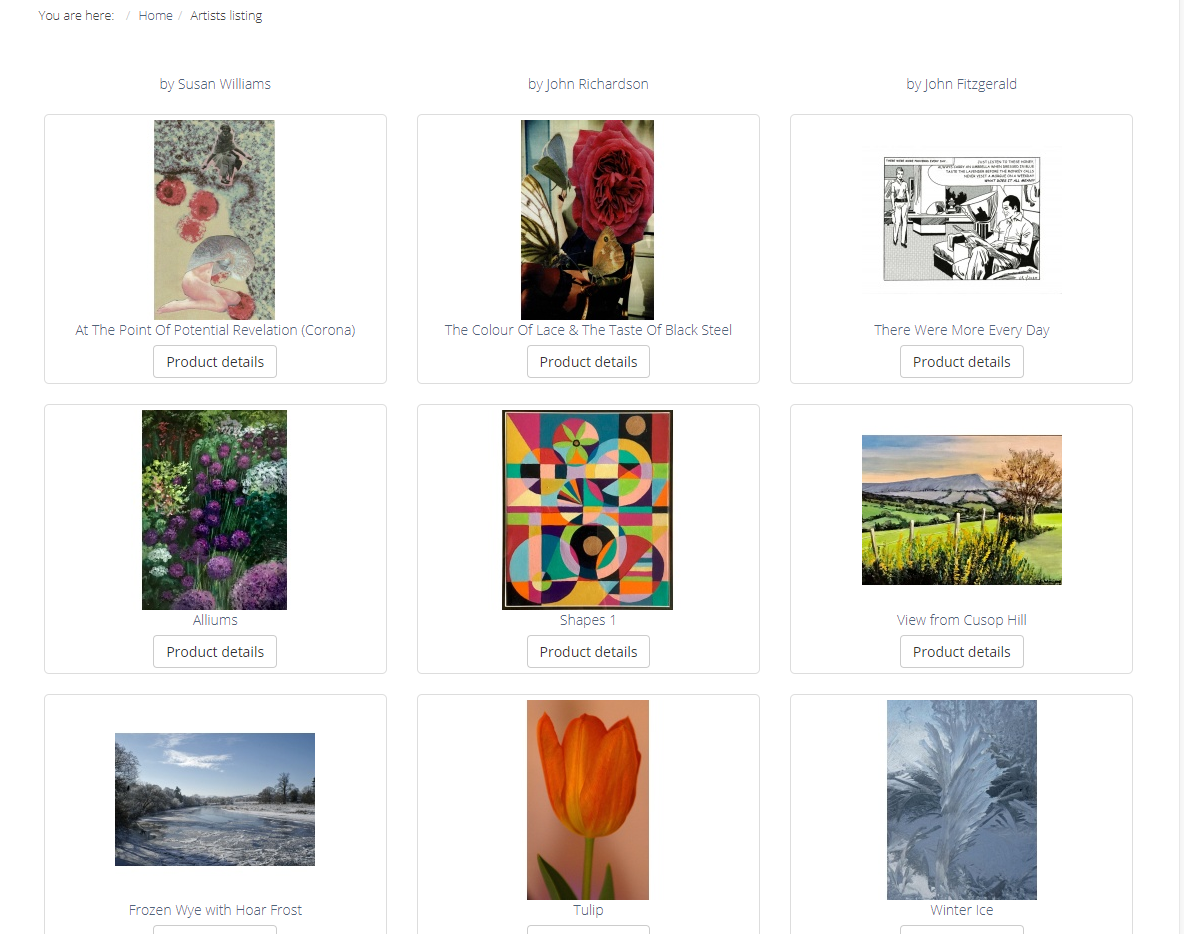The height and width of the screenshot is (934, 1184).
Task: View Product details for Alliums
Action: point(215,652)
